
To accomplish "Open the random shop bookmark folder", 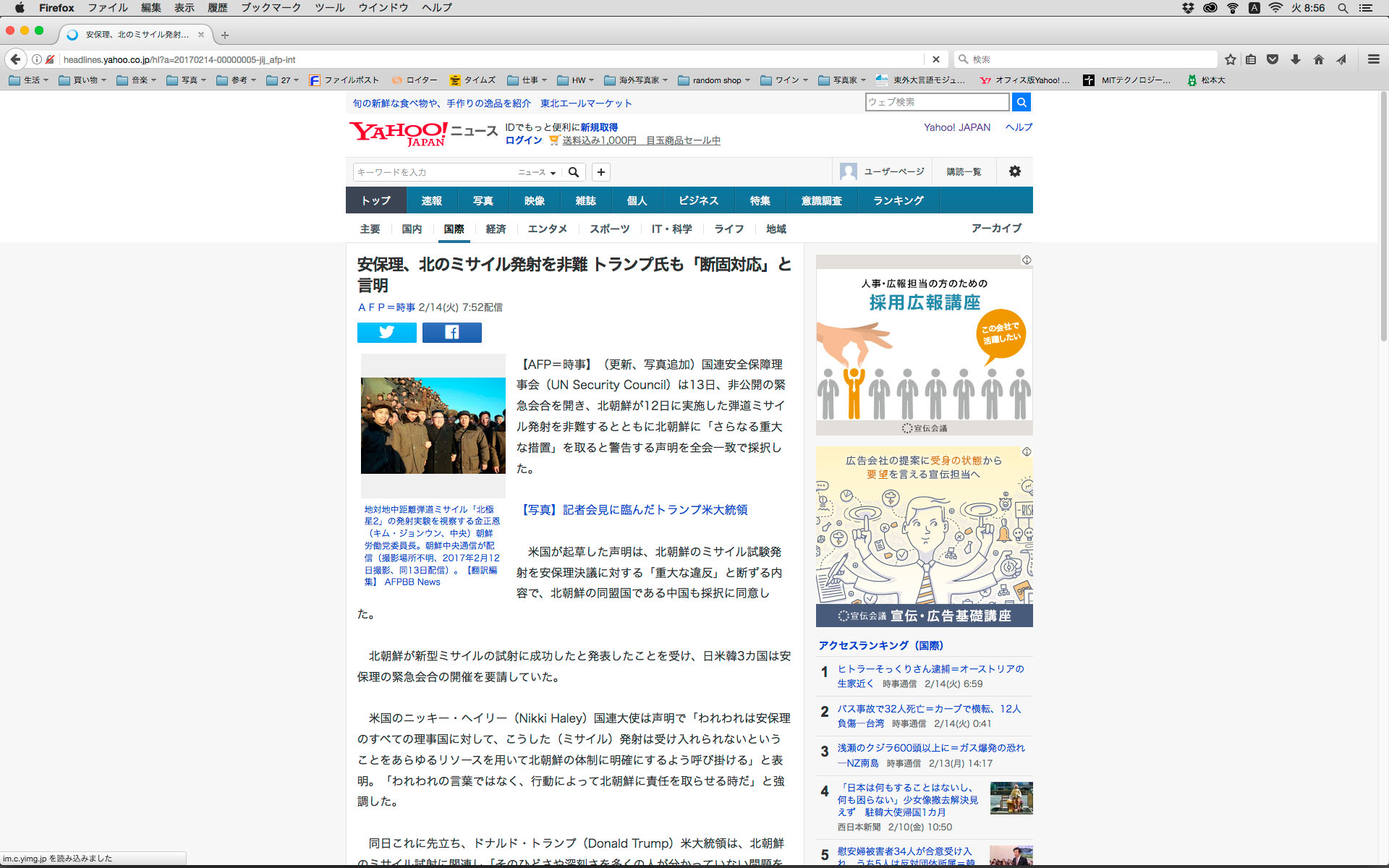I will tap(715, 80).
